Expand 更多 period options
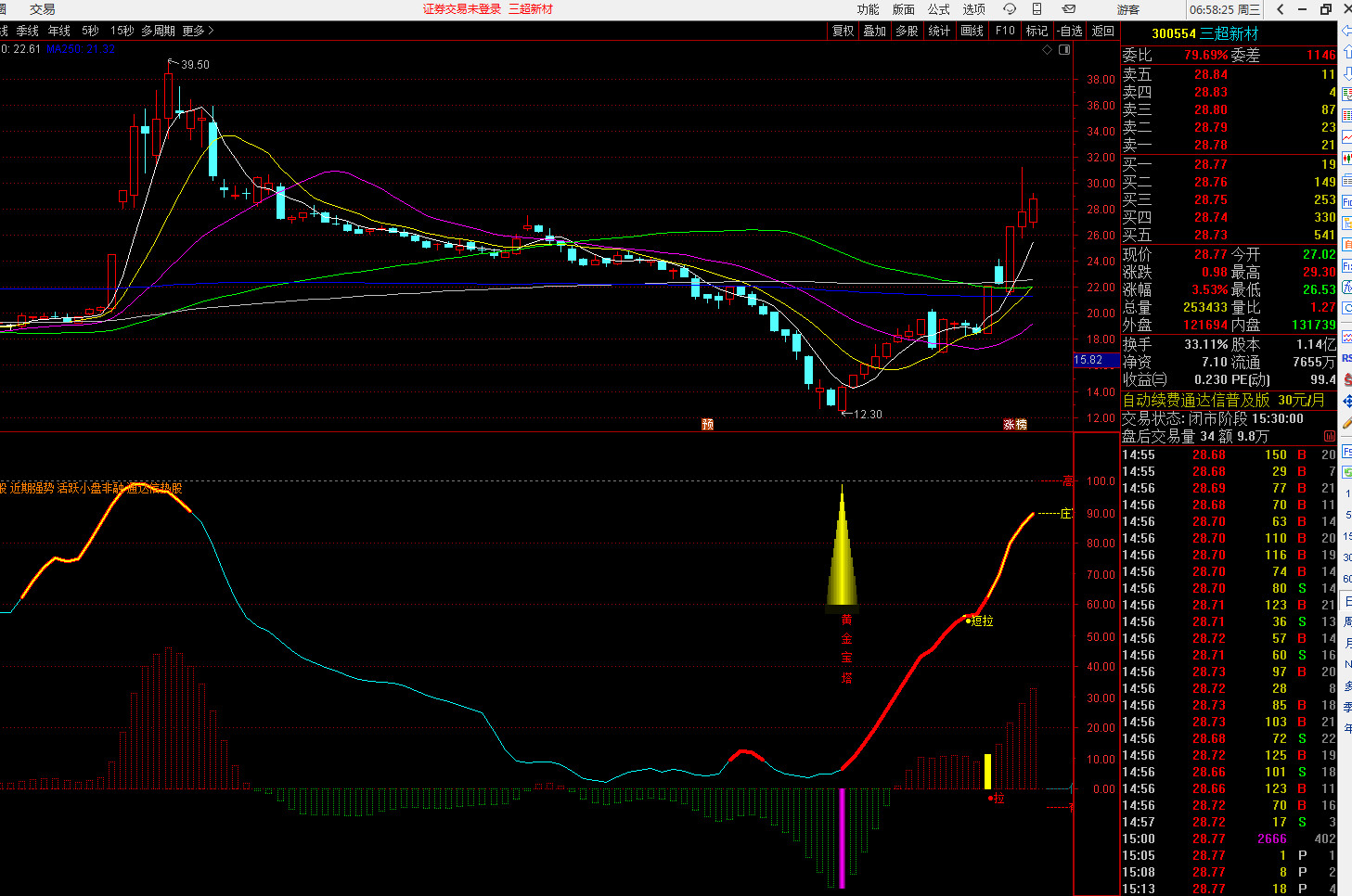This screenshot has width=1352, height=896. [198, 31]
